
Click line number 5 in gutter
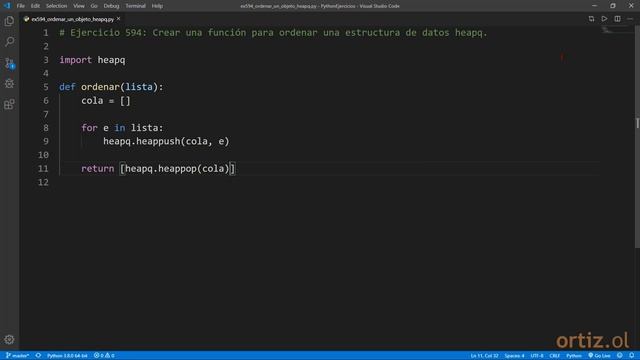46,87
